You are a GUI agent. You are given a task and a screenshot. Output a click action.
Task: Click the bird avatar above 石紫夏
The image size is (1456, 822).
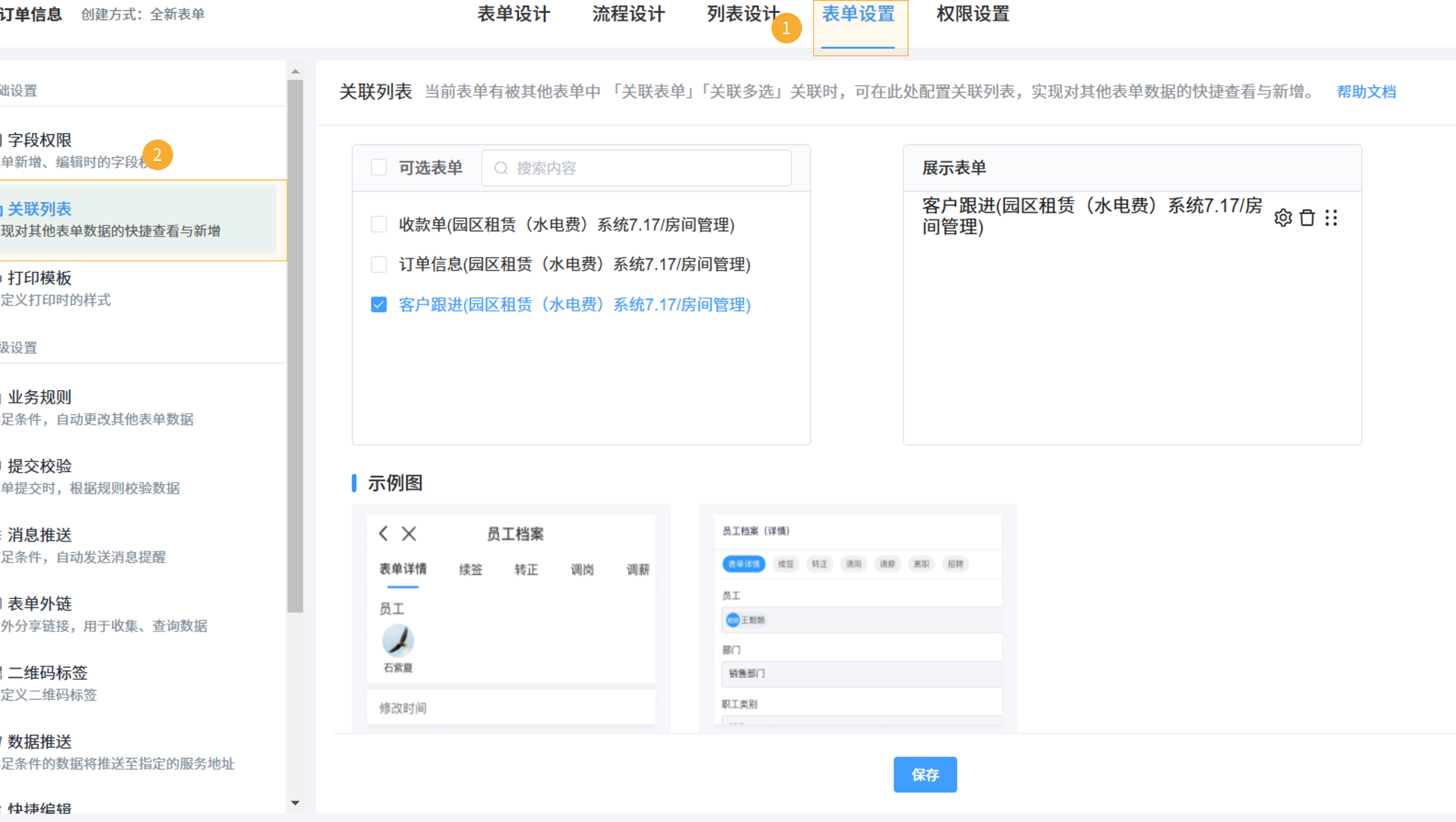click(x=398, y=640)
